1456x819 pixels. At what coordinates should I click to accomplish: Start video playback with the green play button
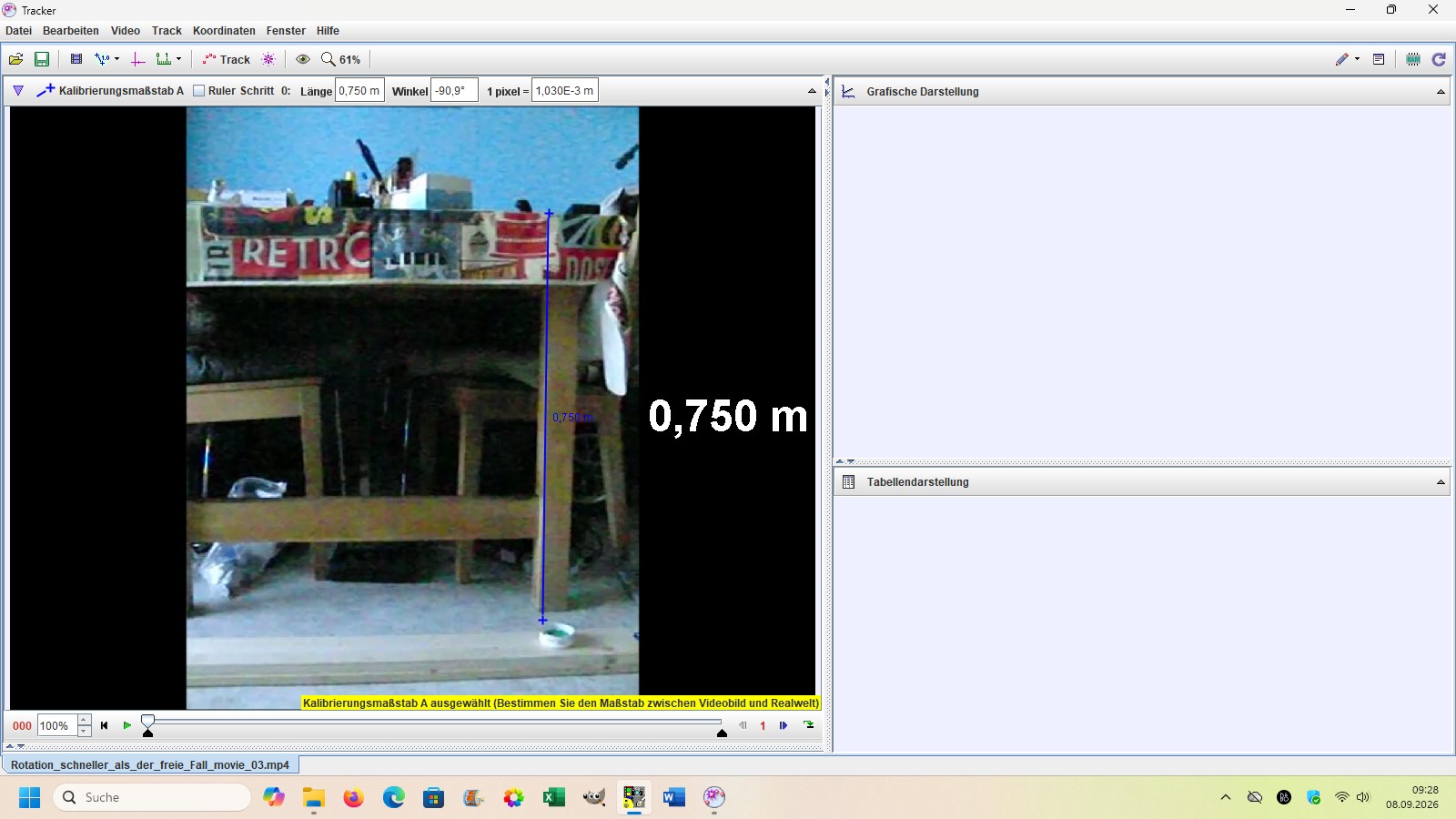click(x=127, y=725)
